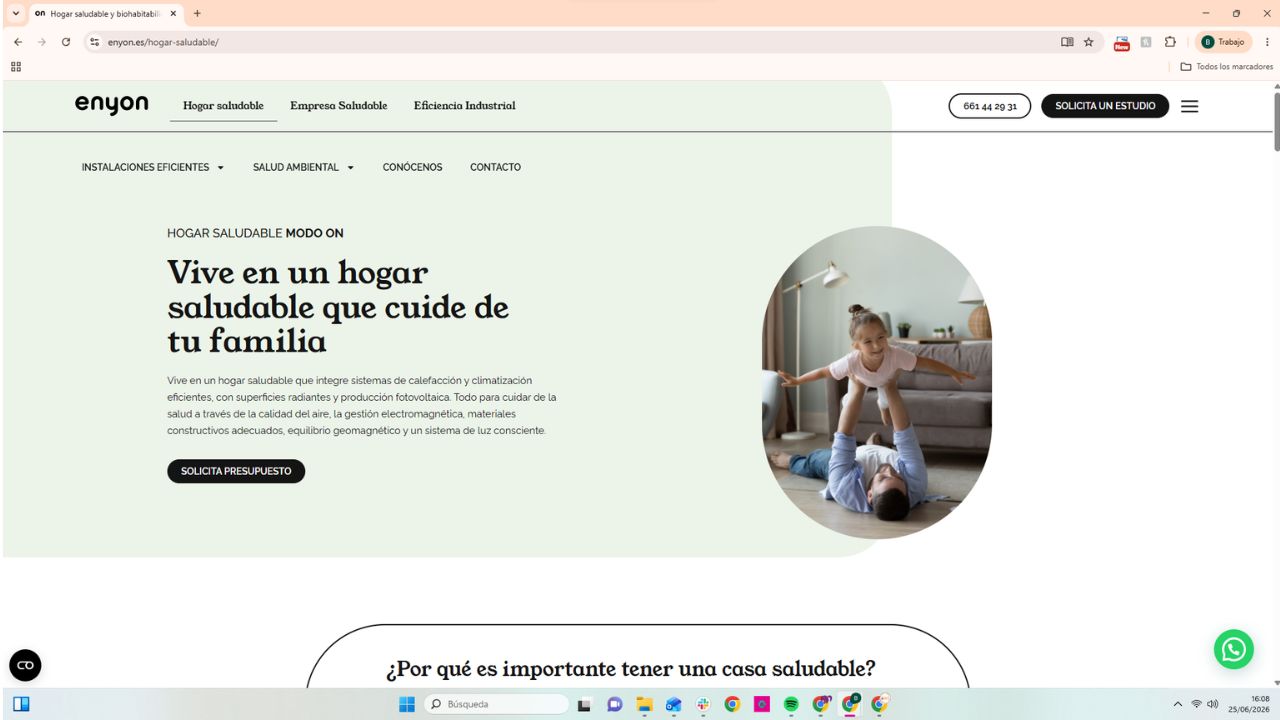1280x720 pixels.
Task: Click the enyon logo
Action: [112, 105]
